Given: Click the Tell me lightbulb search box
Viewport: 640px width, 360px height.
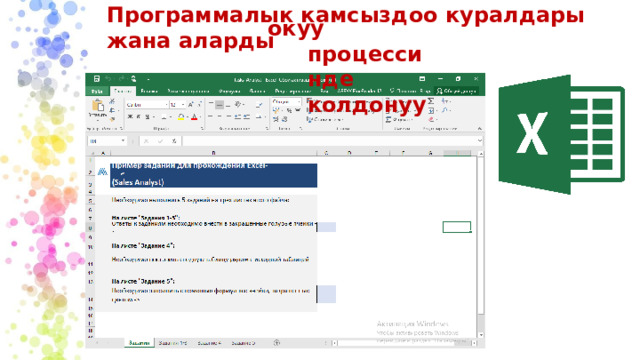Looking at the screenshot, I should coord(410,91).
